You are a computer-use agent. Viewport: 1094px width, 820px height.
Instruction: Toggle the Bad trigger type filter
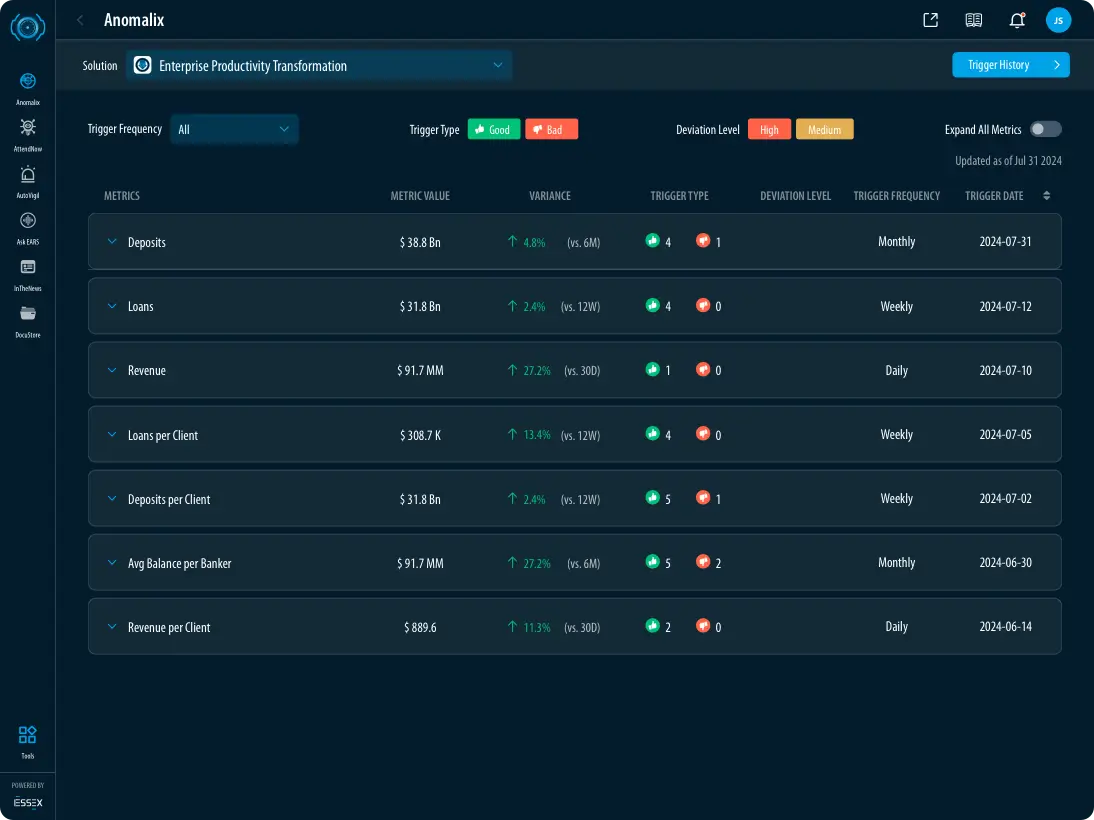551,129
